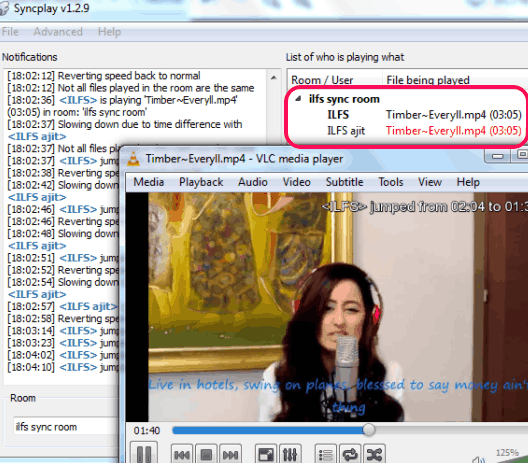The height and width of the screenshot is (463, 528).
Task: Click VLC seek slider handle
Action: [369, 430]
